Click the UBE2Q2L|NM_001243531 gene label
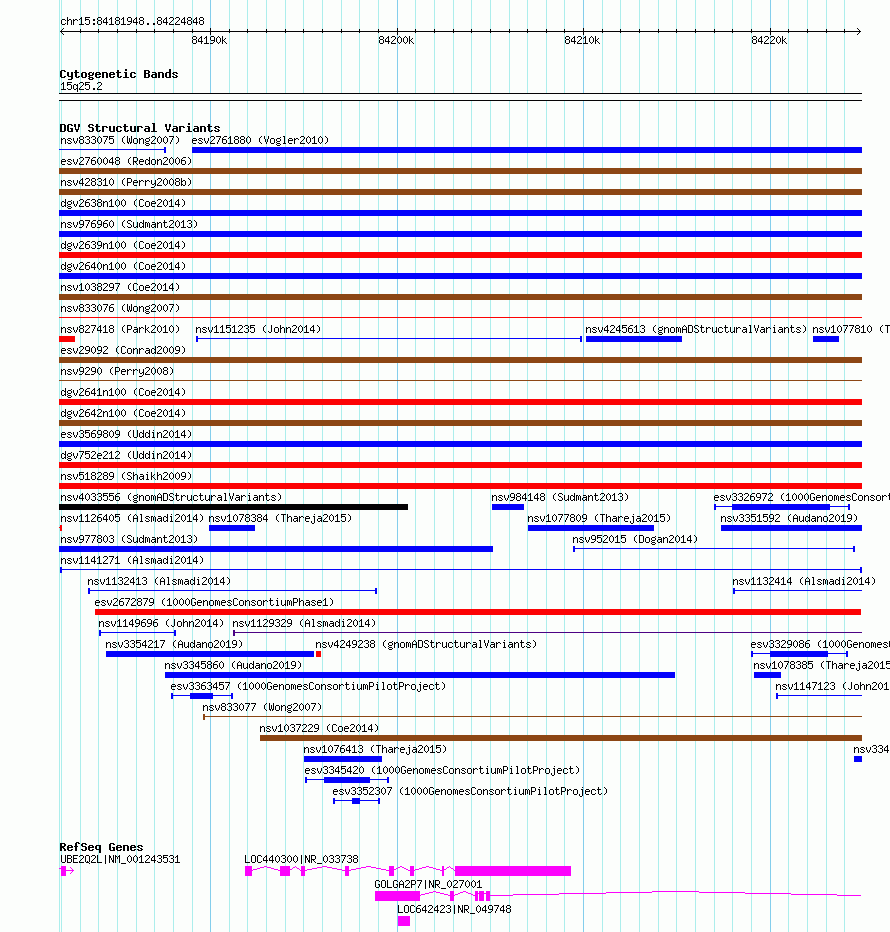The width and height of the screenshot is (890, 932). [x=120, y=859]
